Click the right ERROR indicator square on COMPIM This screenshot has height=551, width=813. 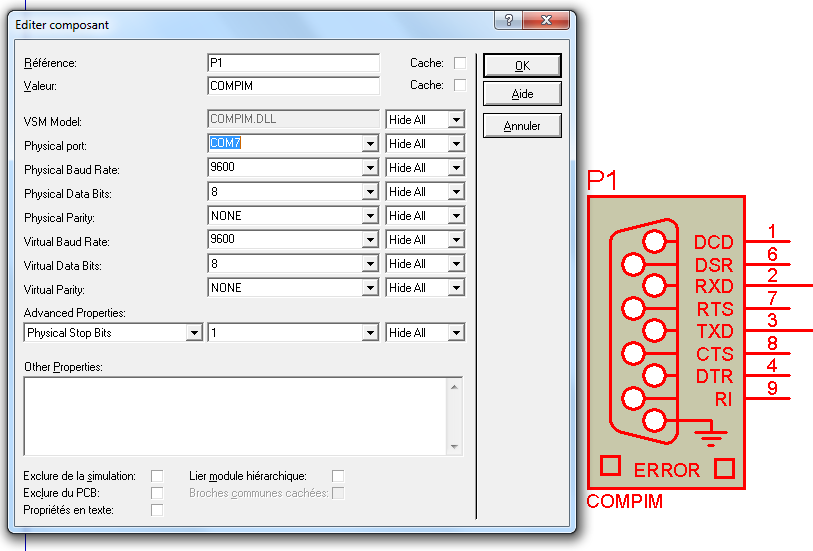[724, 468]
